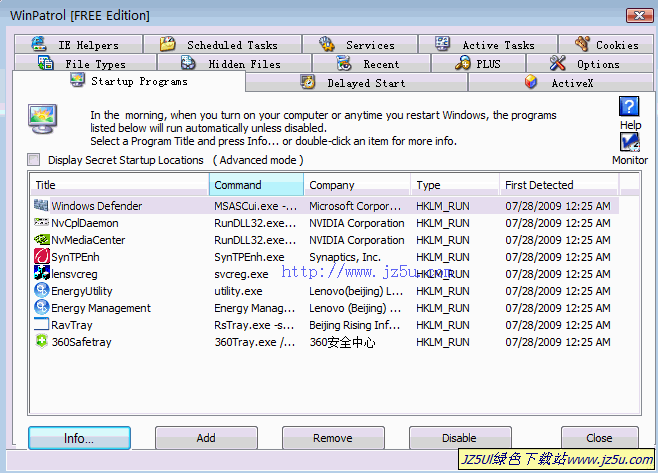The width and height of the screenshot is (658, 473).
Task: Select the NvMediaCenter entry
Action: (324, 240)
